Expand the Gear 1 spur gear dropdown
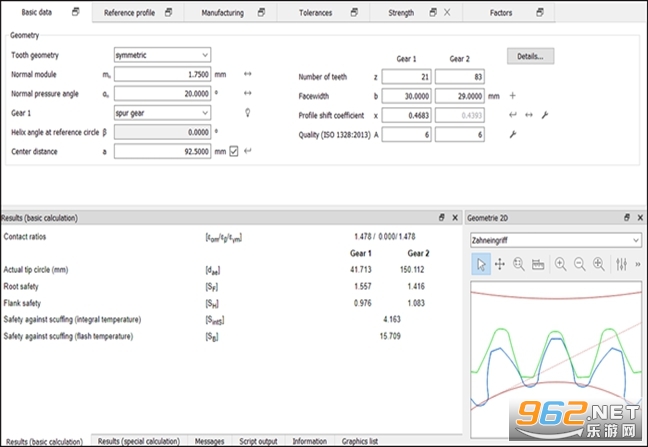This screenshot has height=447, width=648. (x=162, y=113)
